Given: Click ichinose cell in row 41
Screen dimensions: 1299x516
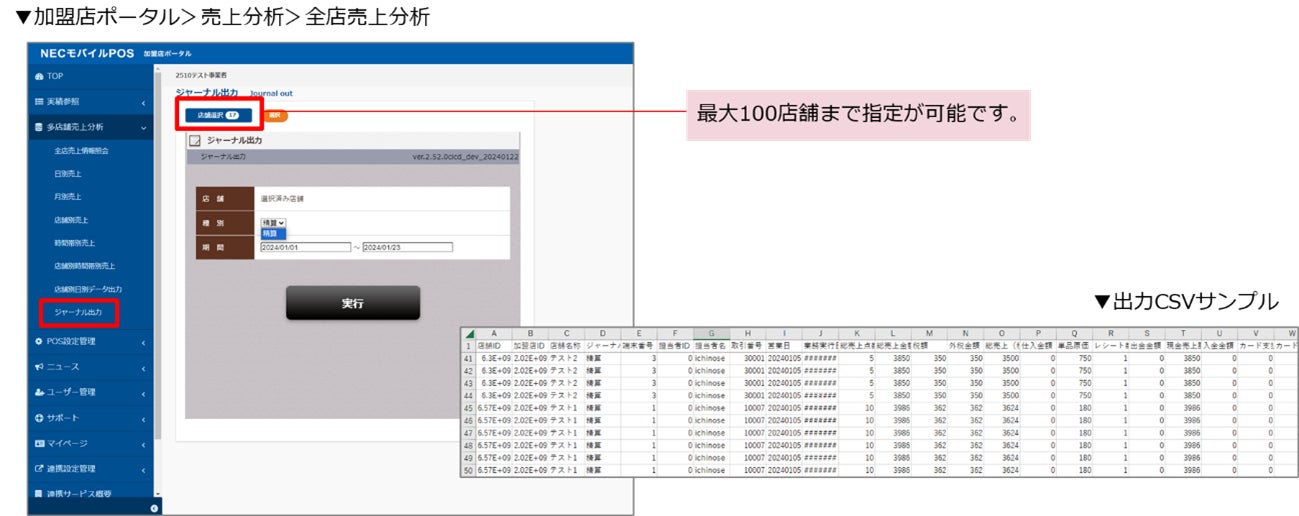Looking at the screenshot, I should coord(710,357).
